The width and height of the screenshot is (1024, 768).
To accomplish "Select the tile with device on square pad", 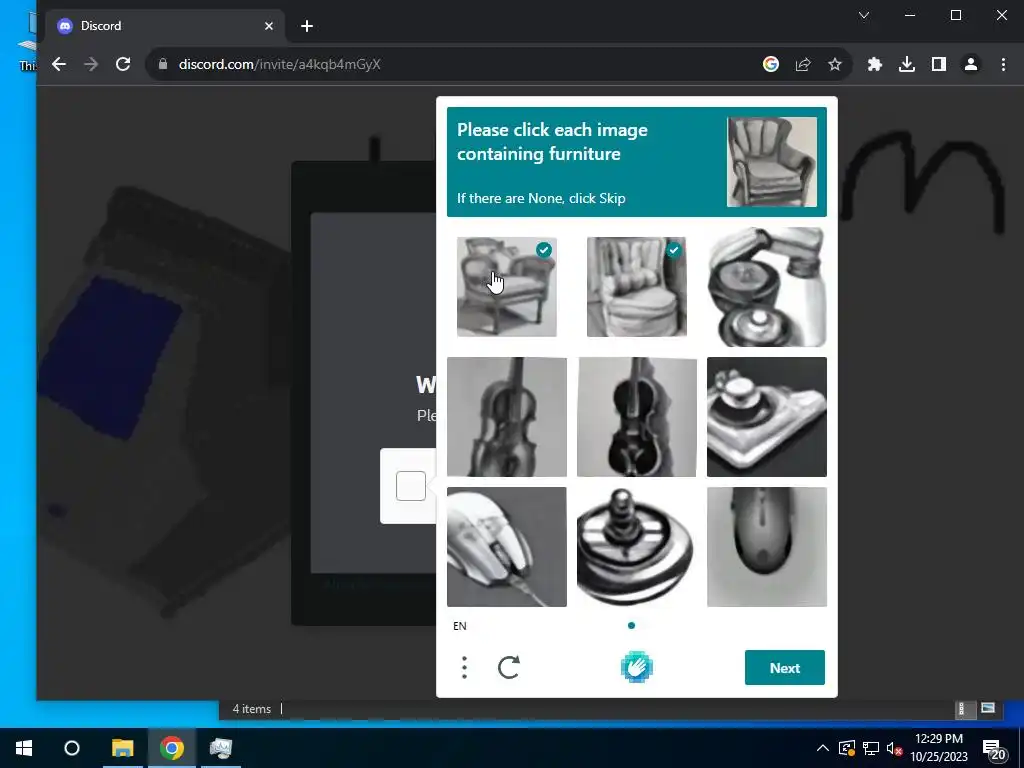I will tap(767, 417).
